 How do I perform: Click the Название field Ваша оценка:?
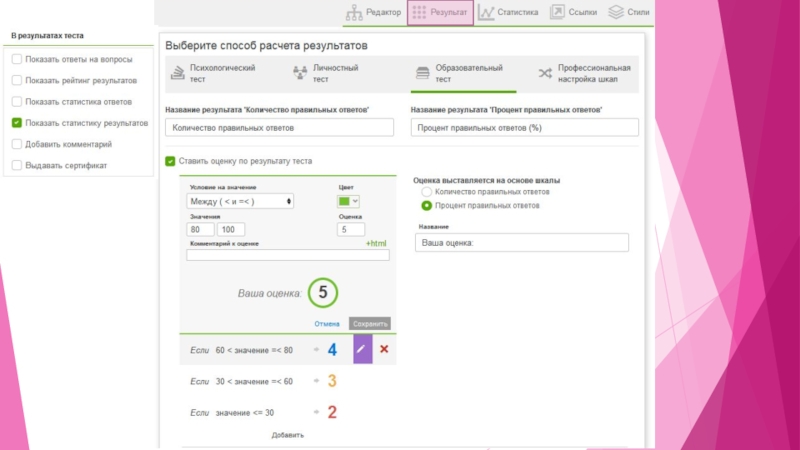coord(522,243)
